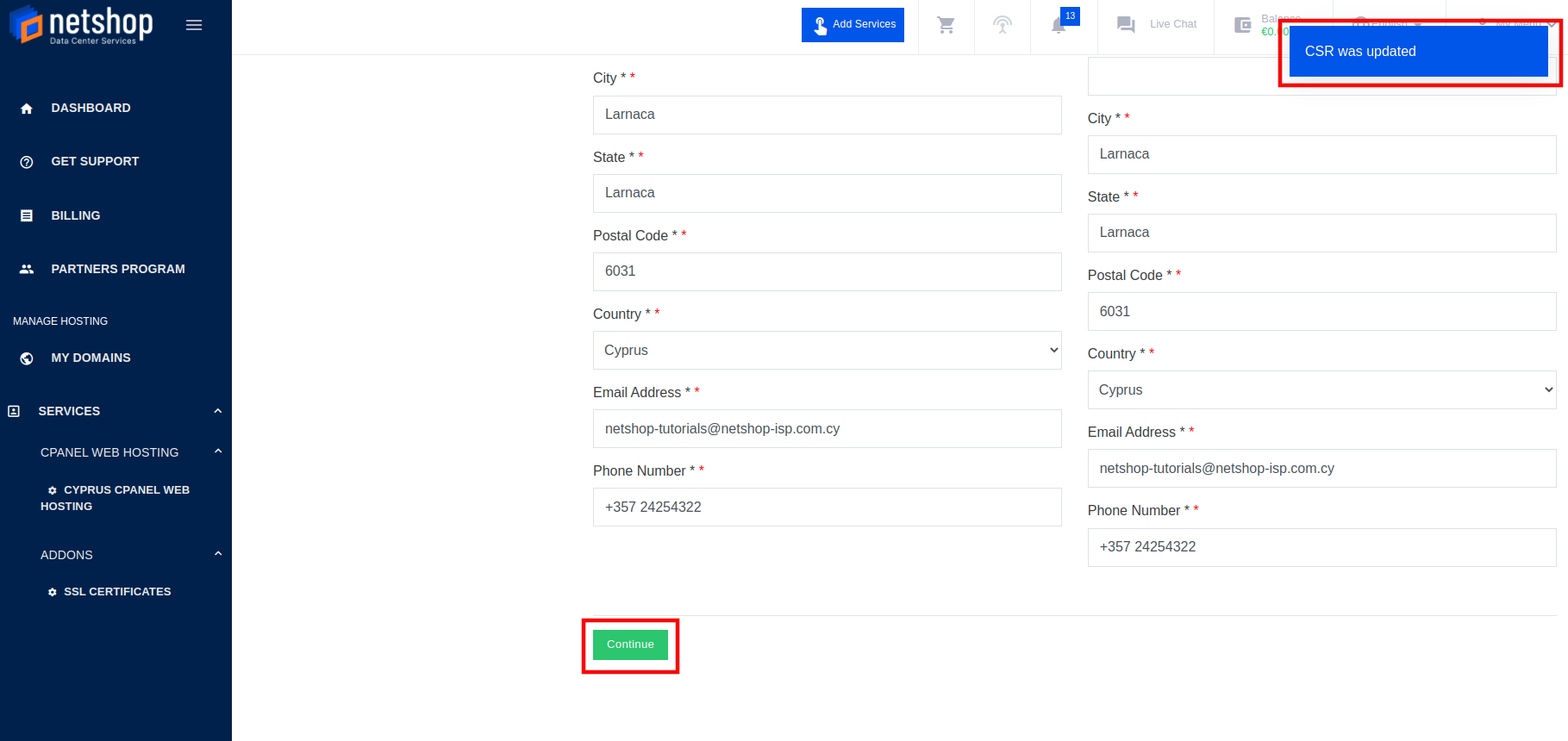Screen dimensions: 1568x741
Task: Open the right Country dropdown
Action: [x=1322, y=390]
